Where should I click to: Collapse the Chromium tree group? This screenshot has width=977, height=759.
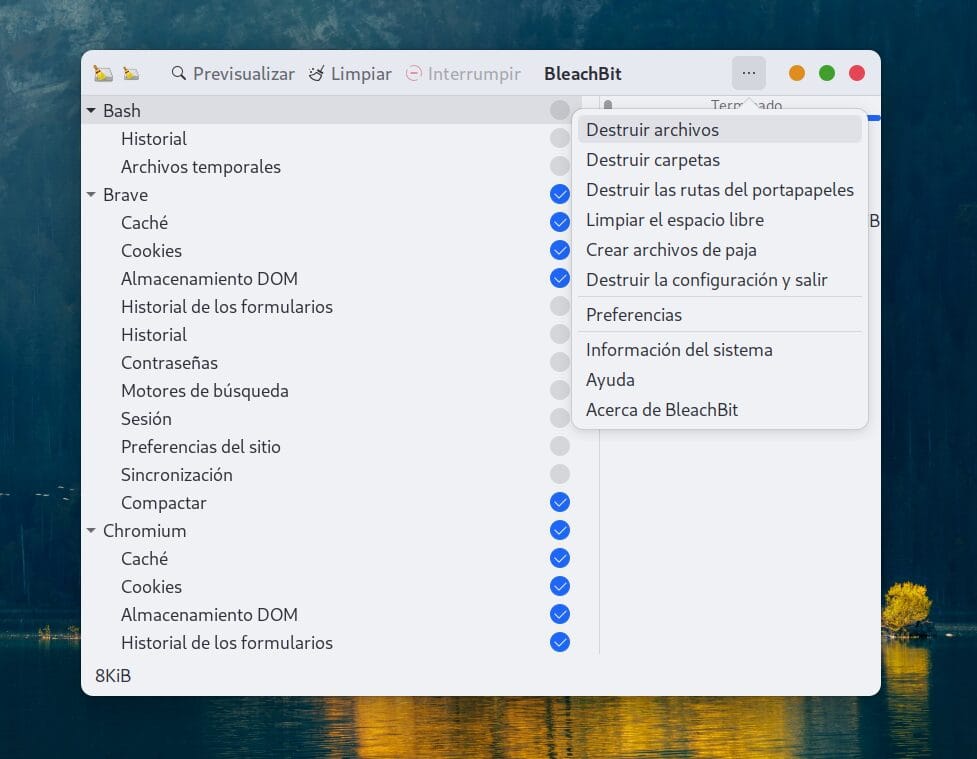91,530
